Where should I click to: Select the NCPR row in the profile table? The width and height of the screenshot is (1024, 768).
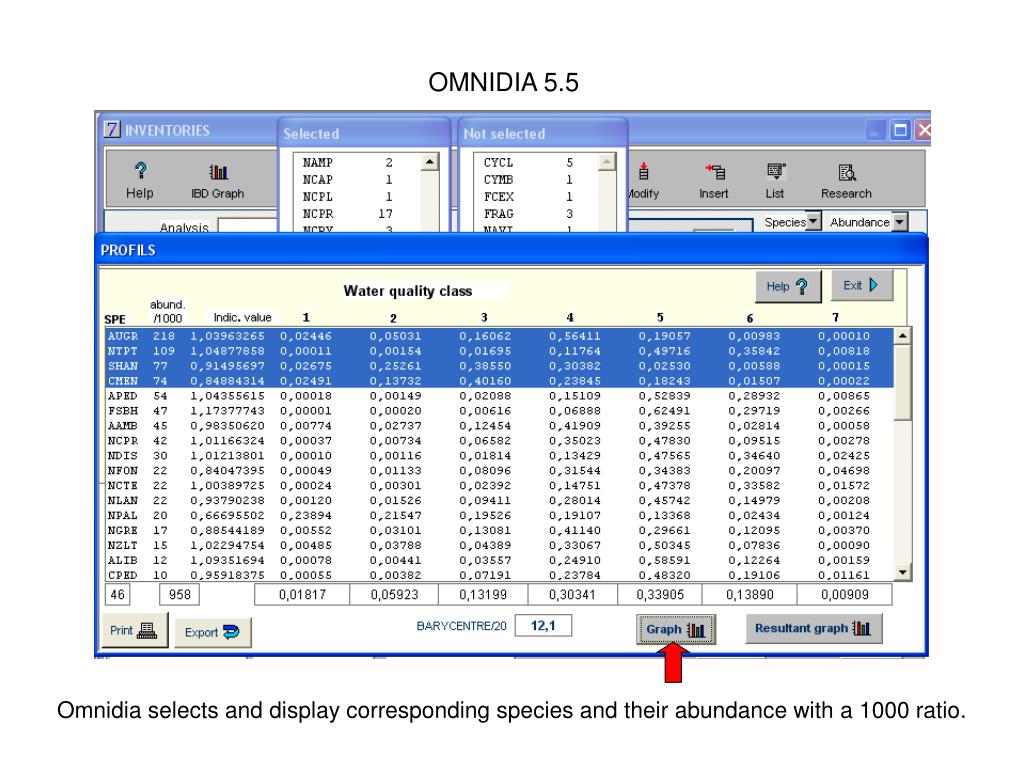(500, 441)
